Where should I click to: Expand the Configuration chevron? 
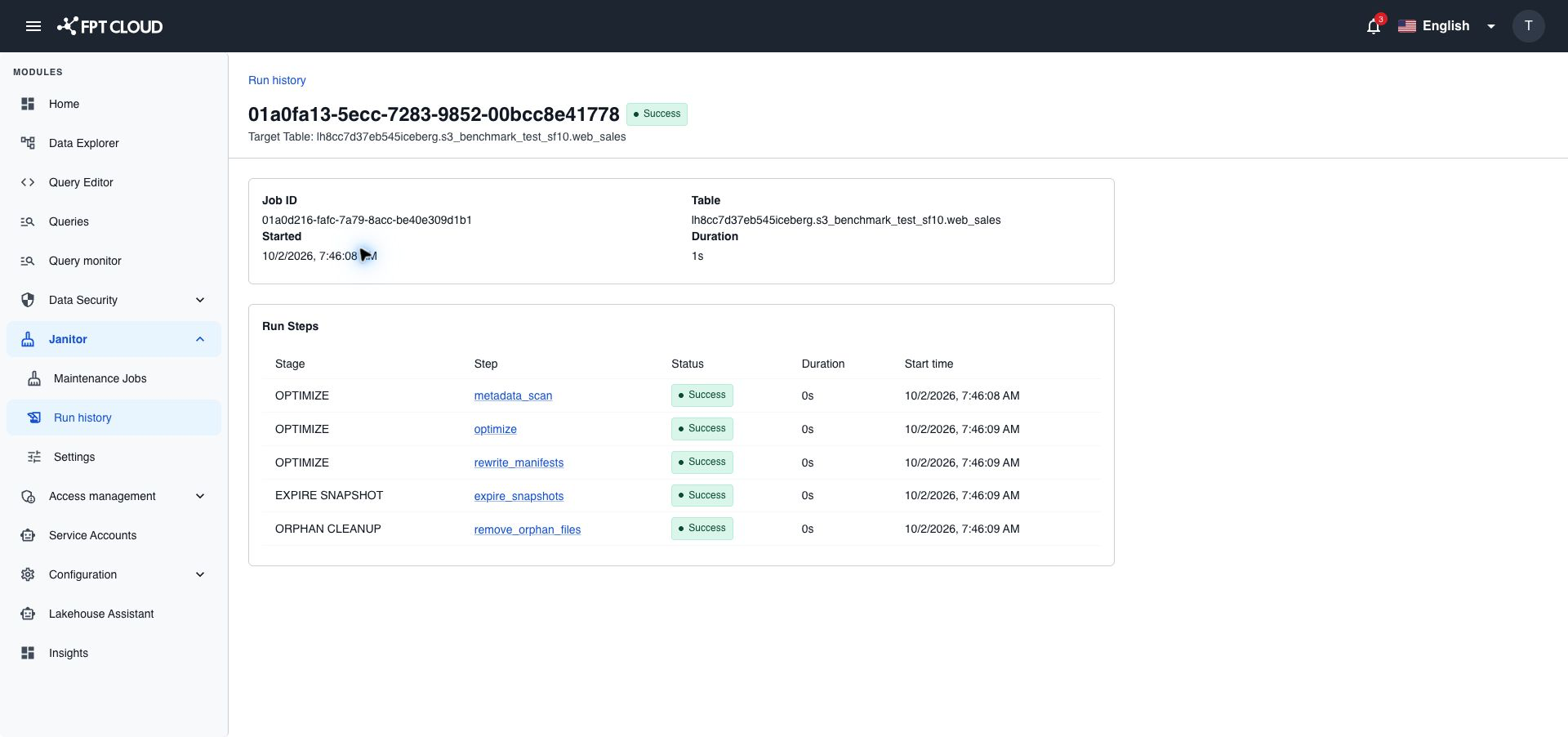pyautogui.click(x=200, y=574)
